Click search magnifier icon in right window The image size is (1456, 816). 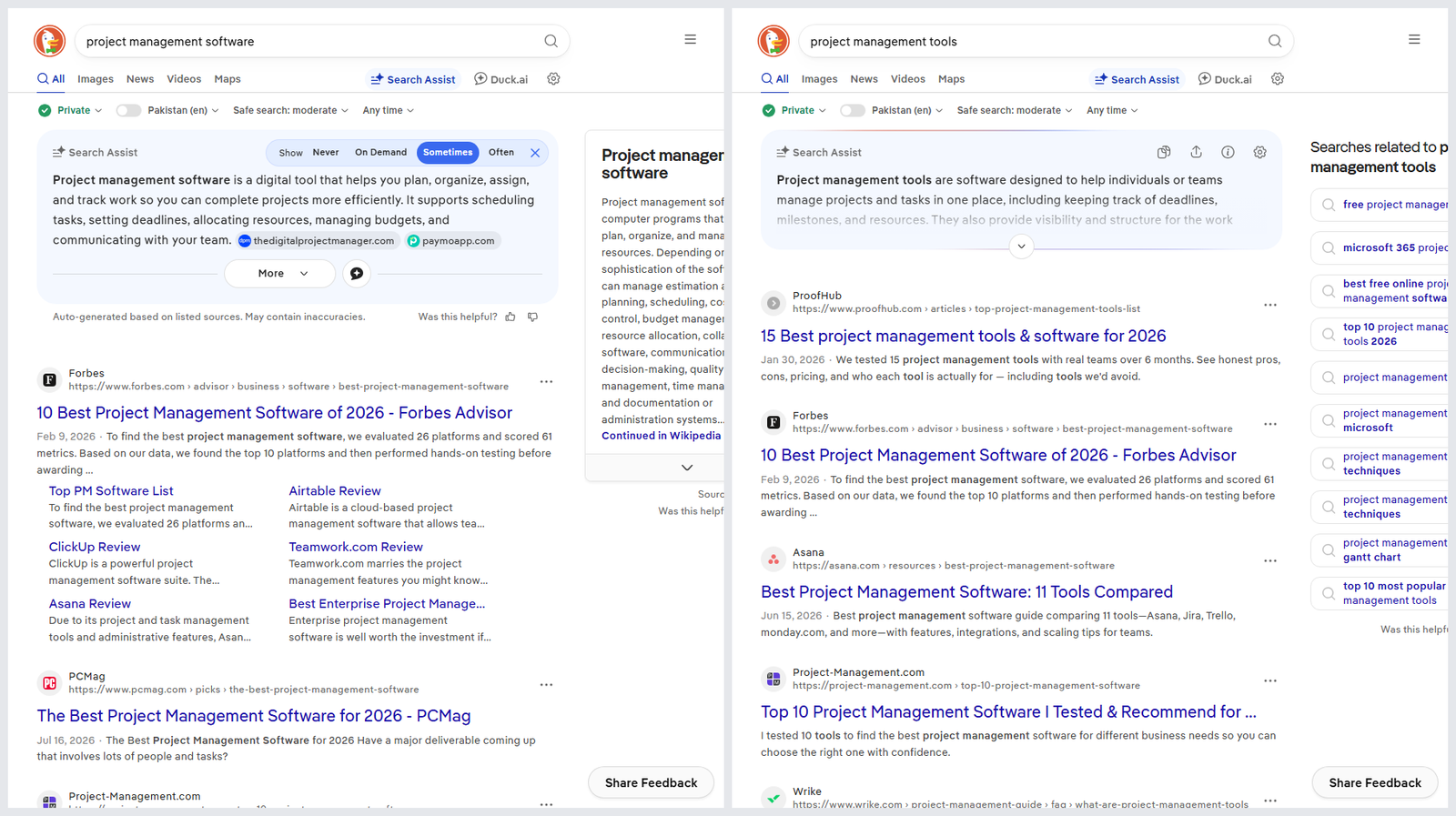point(1275,41)
